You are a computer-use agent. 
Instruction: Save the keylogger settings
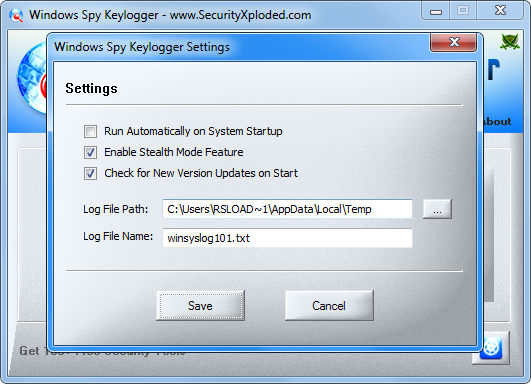200,305
